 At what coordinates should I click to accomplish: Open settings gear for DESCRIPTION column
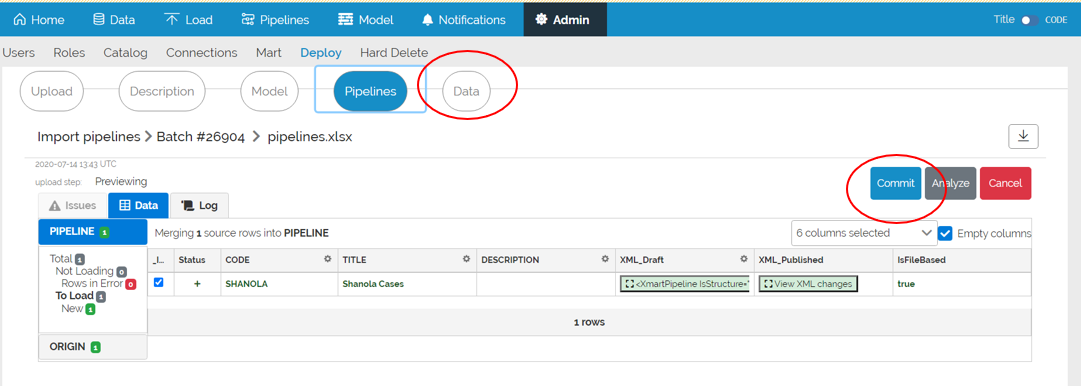[x=605, y=260]
